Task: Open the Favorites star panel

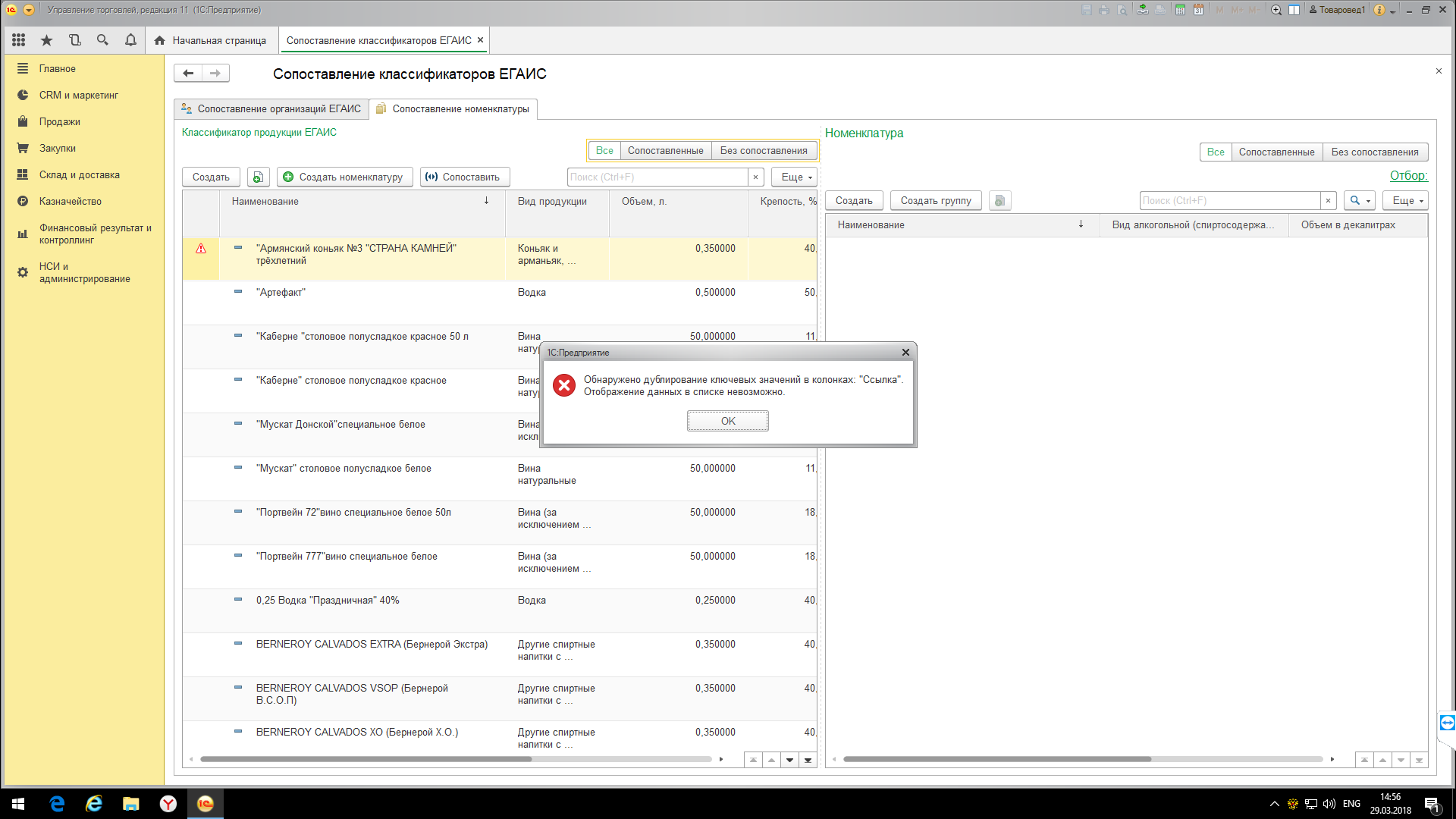Action: [x=46, y=40]
